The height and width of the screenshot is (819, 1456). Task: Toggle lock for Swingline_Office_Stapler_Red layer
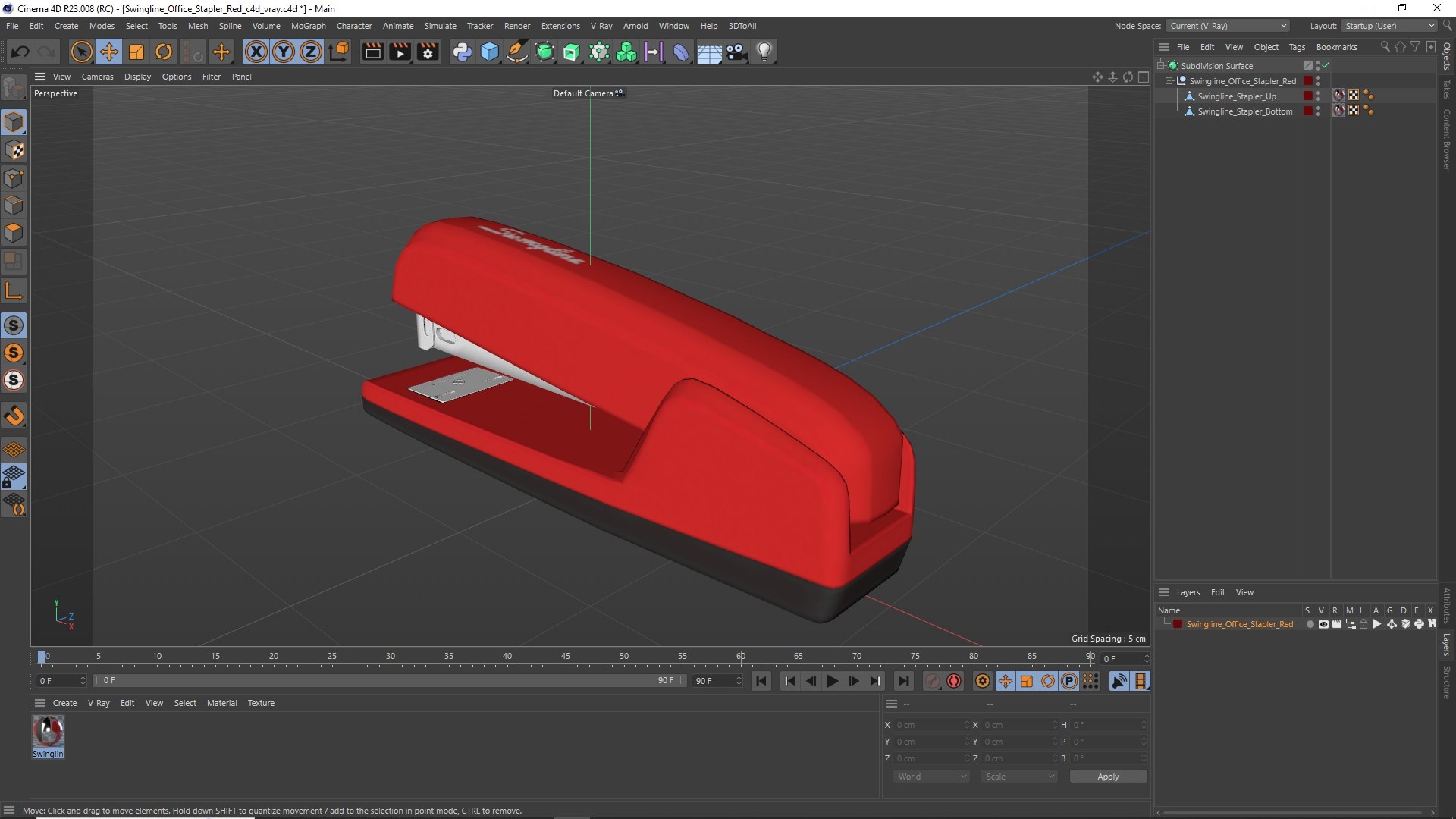point(1363,624)
